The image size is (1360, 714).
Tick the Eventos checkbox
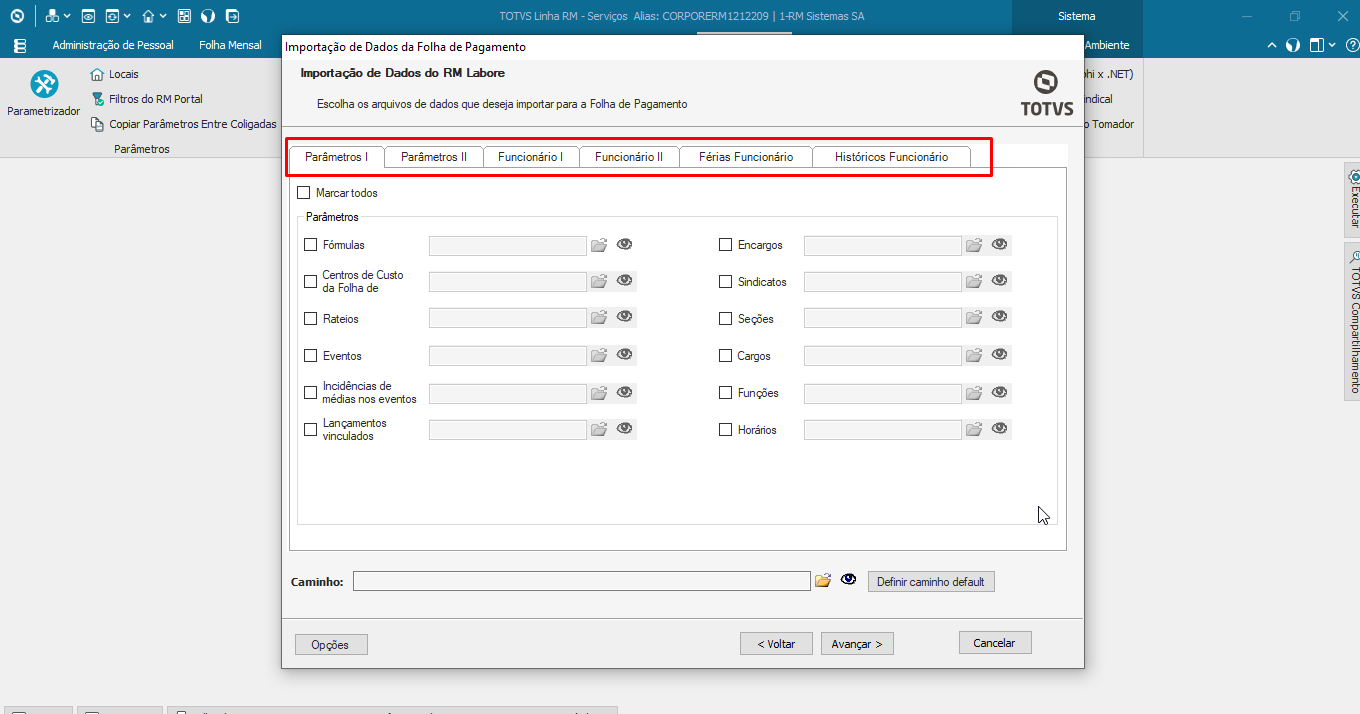pos(310,355)
